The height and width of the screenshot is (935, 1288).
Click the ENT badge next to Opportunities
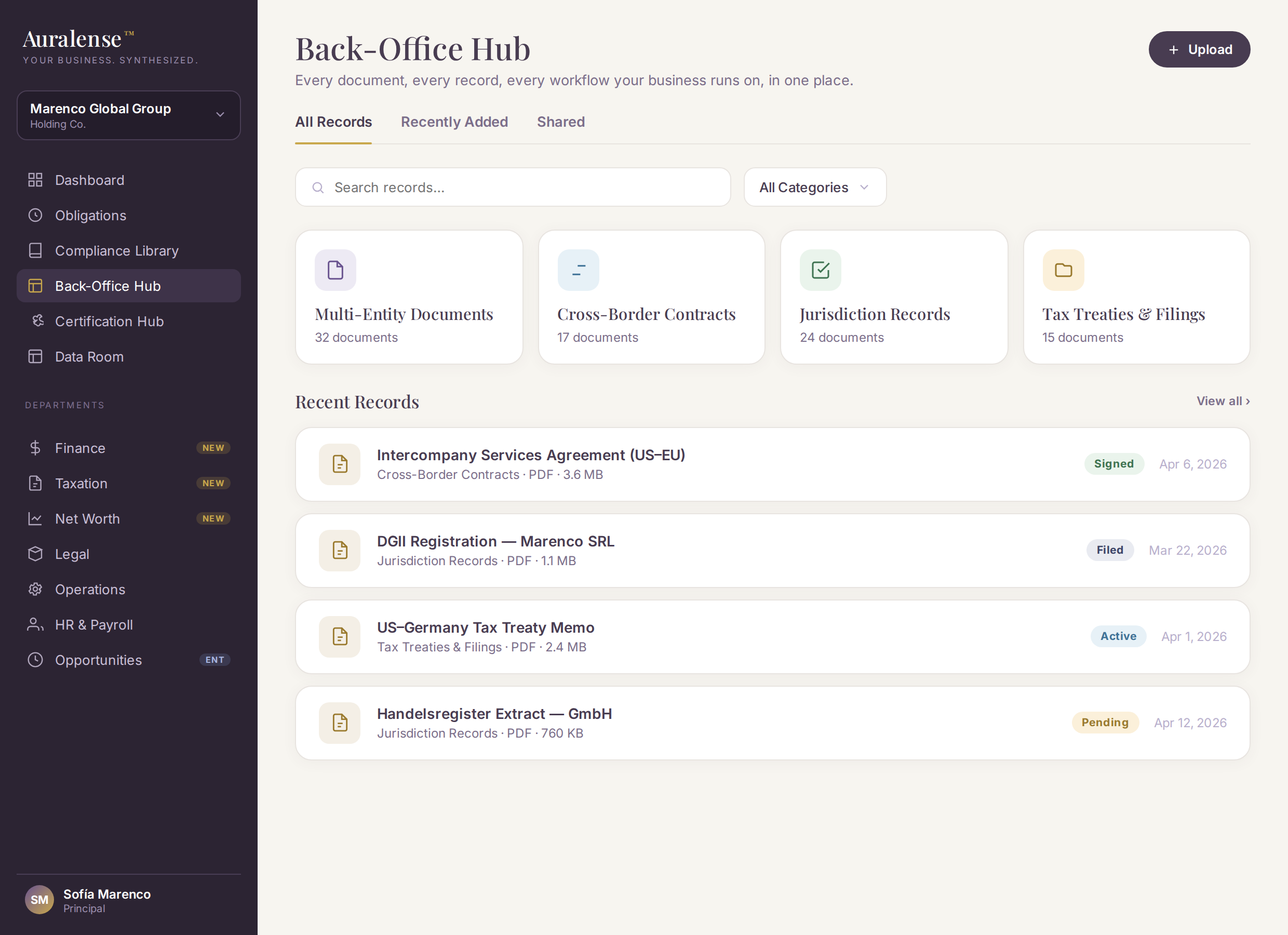click(x=214, y=660)
